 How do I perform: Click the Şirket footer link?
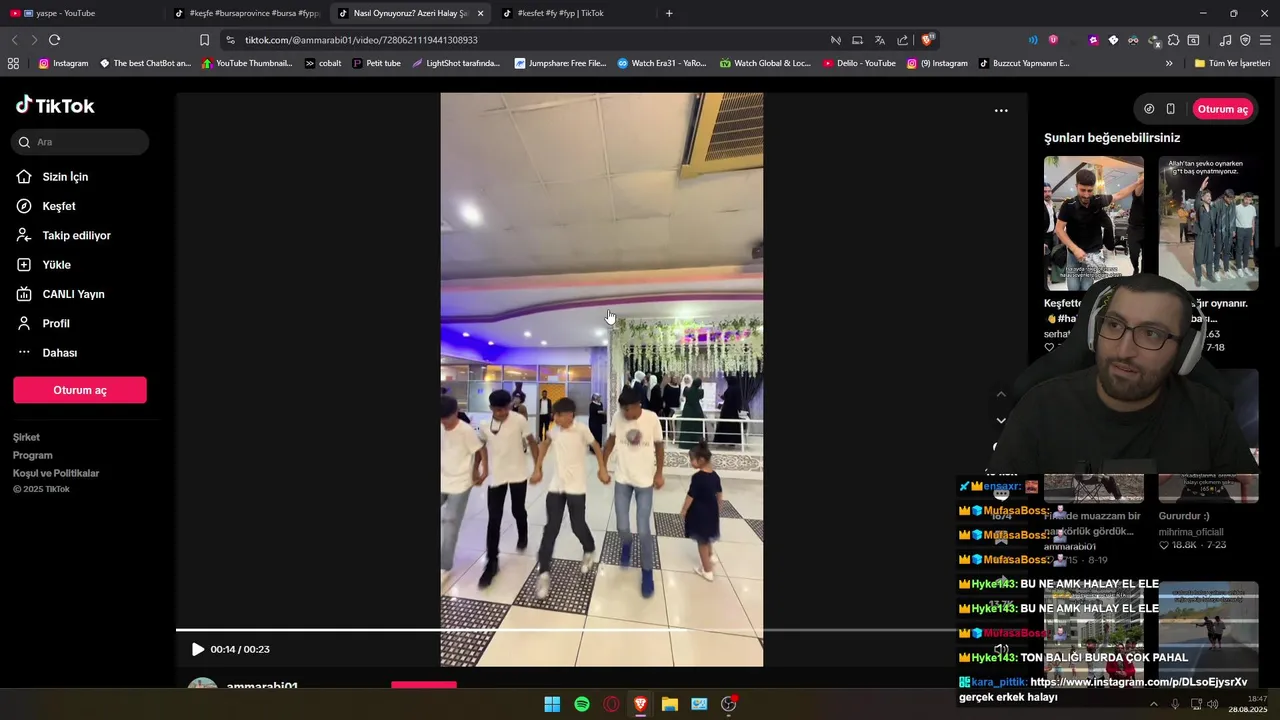point(26,437)
